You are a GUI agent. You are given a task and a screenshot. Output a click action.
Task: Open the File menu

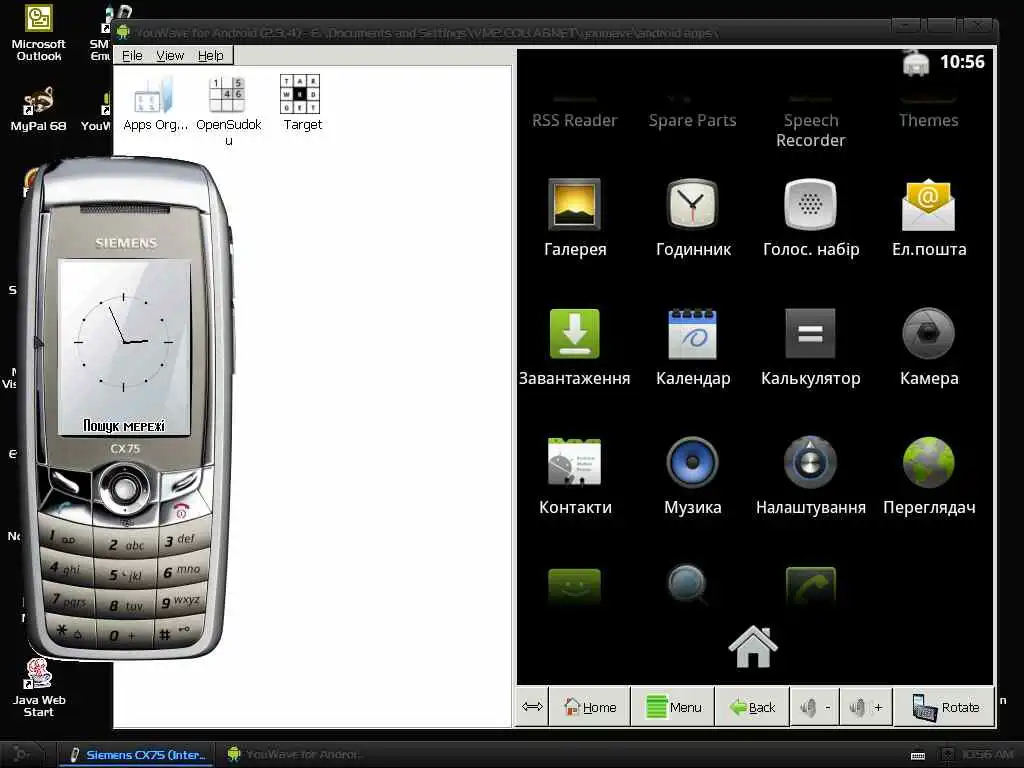(132, 56)
